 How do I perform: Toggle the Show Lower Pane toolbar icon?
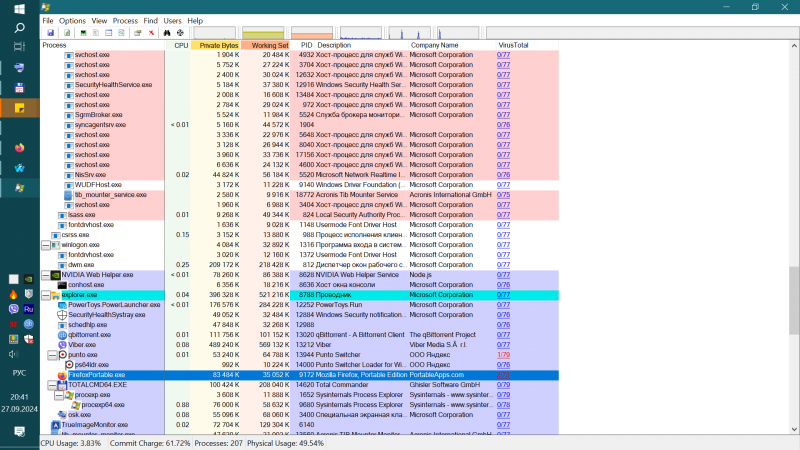(x=109, y=33)
